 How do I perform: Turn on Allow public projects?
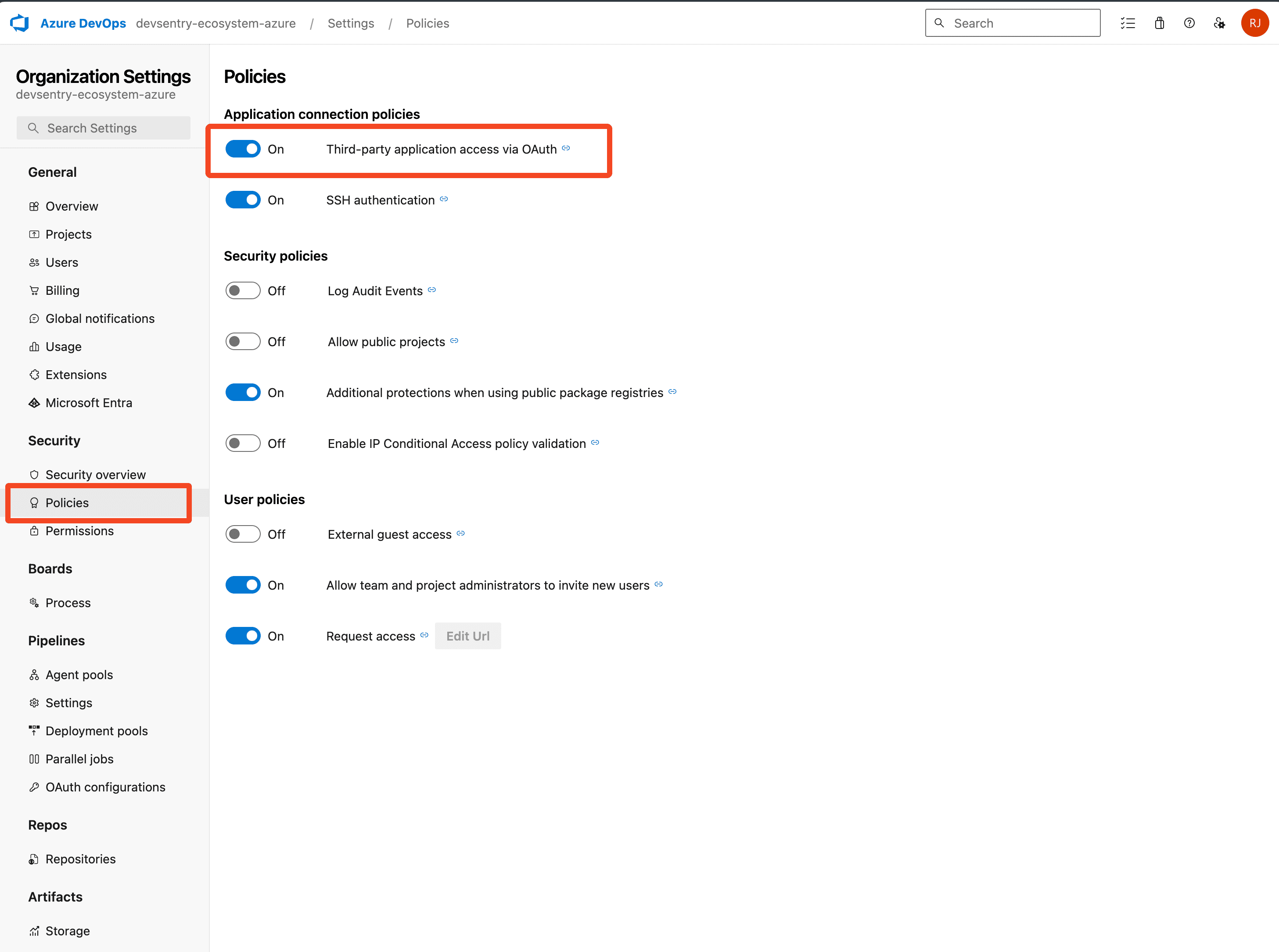tap(243, 342)
